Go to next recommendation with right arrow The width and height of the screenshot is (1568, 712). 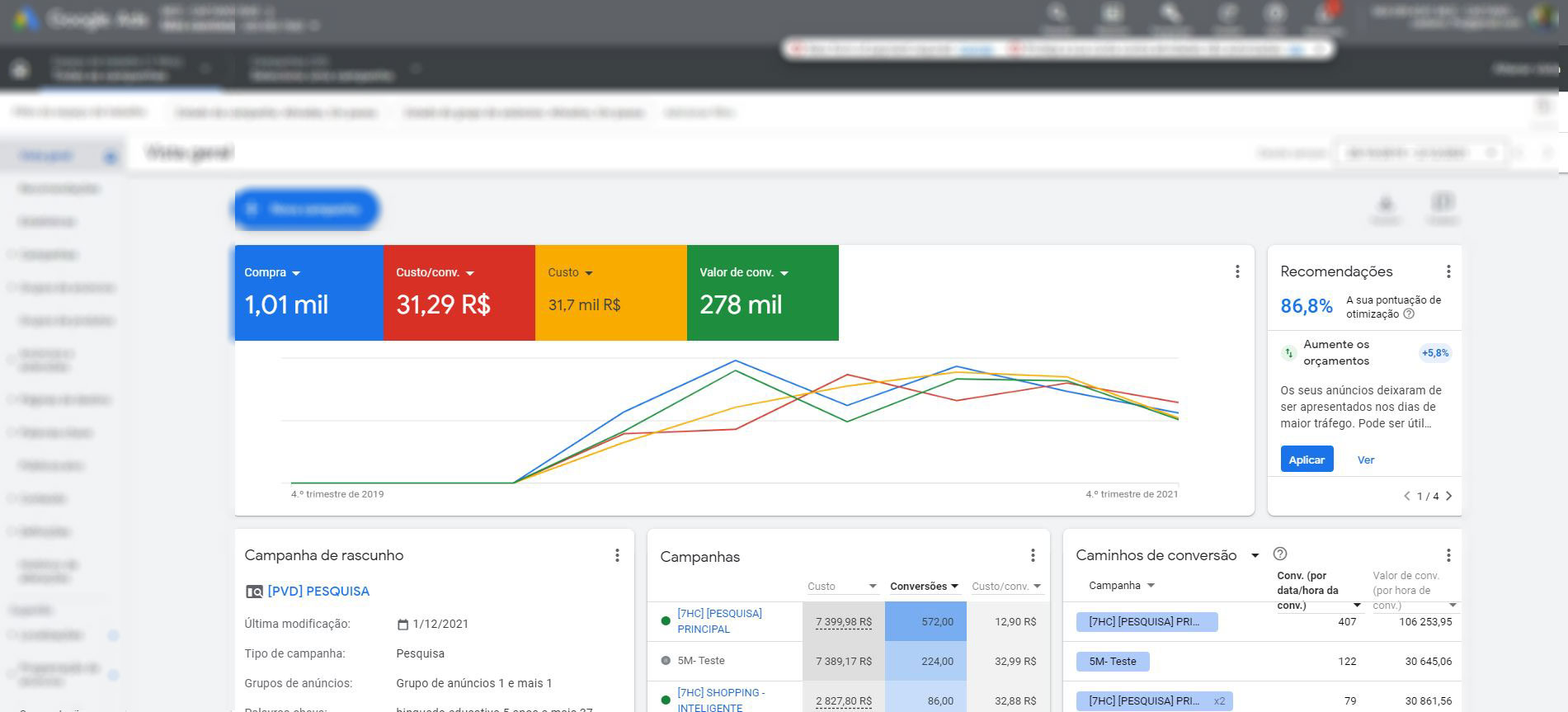(1448, 496)
